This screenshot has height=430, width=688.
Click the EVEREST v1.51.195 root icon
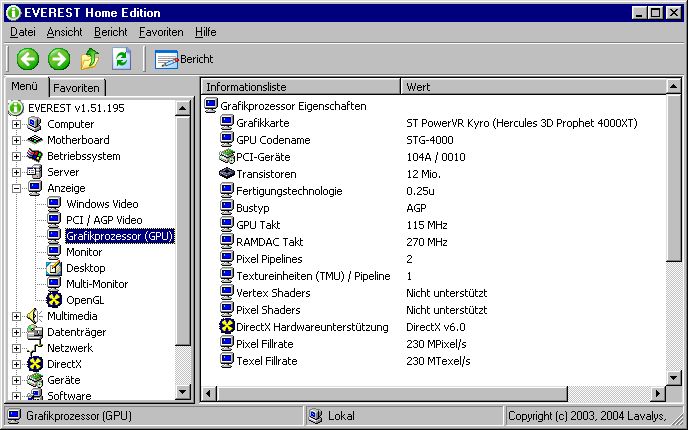[x=15, y=108]
